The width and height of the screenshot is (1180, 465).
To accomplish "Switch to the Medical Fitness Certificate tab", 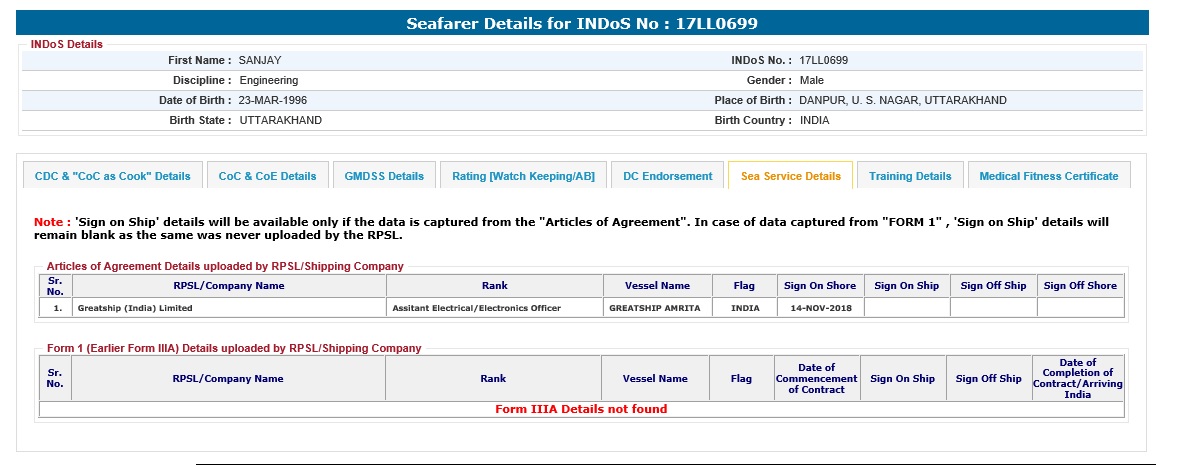I will [1048, 176].
